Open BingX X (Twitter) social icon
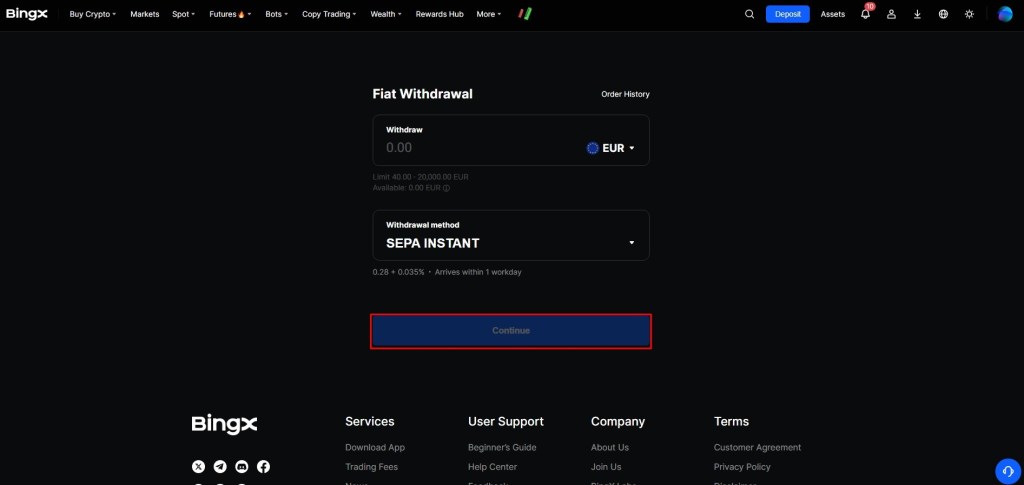Screen dimensions: 1024x485 click(x=199, y=467)
